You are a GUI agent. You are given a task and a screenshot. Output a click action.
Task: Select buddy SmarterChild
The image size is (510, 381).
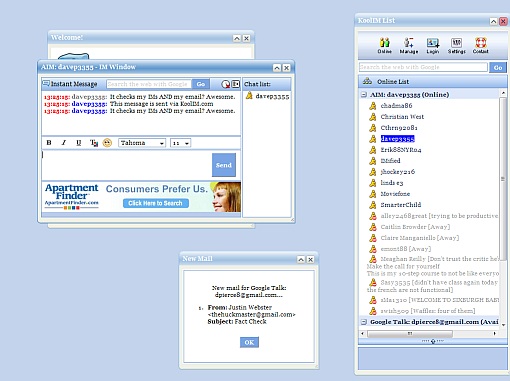pyautogui.click(x=401, y=205)
